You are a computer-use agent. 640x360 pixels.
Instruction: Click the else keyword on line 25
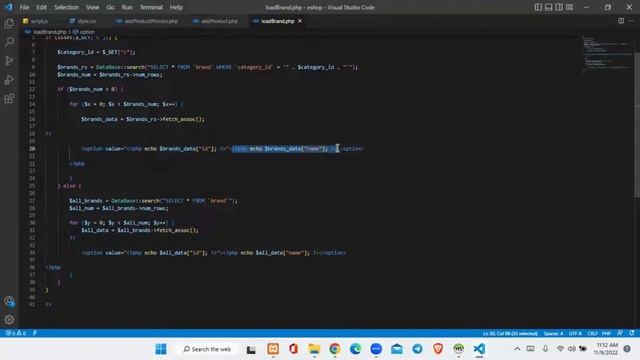click(69, 186)
